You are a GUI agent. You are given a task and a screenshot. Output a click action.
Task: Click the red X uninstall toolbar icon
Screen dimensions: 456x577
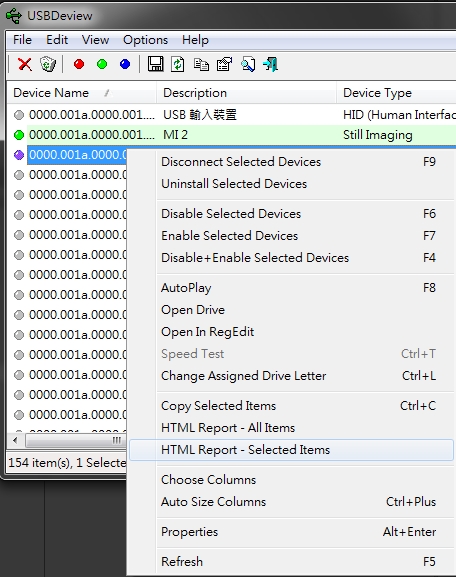[25, 64]
